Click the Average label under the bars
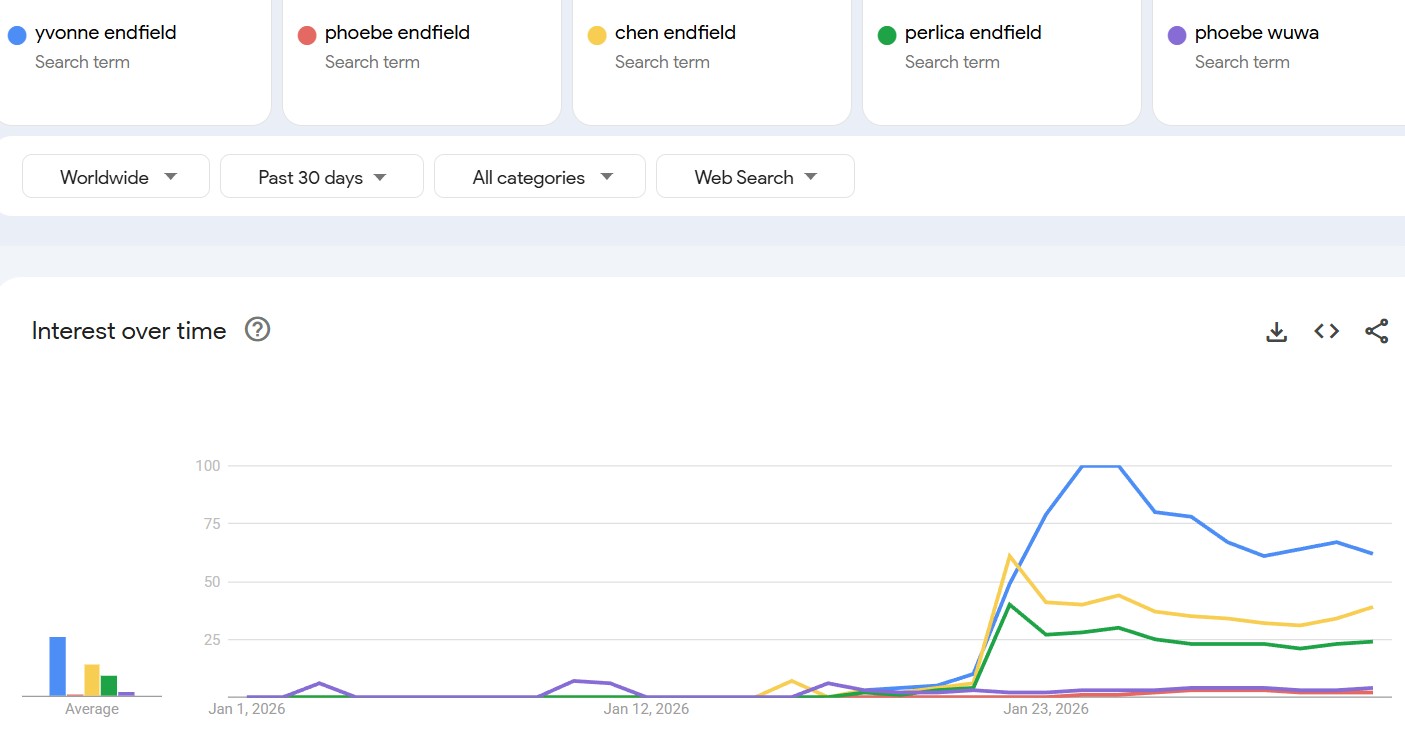 pos(92,709)
